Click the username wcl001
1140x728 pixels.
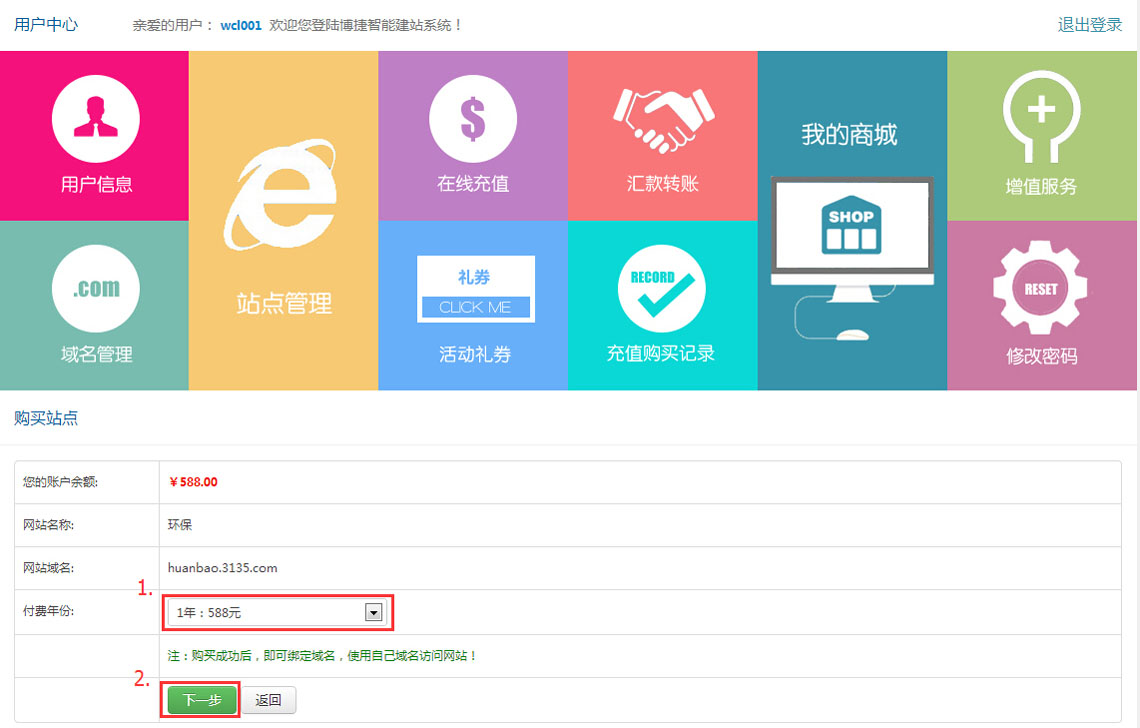coord(240,25)
